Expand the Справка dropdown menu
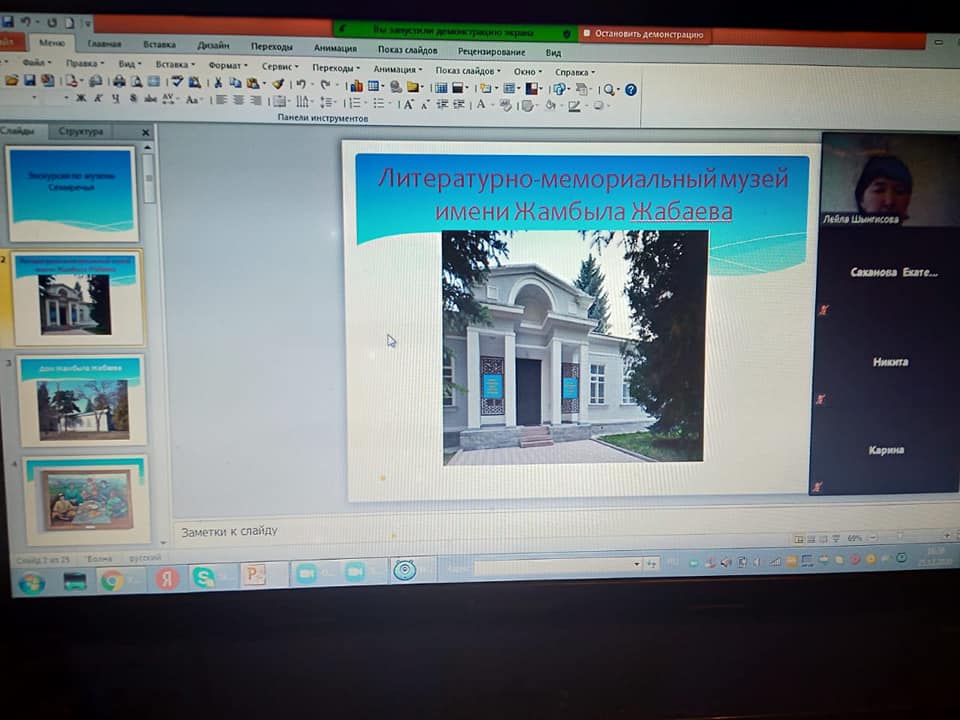The width and height of the screenshot is (960, 720). [x=574, y=72]
